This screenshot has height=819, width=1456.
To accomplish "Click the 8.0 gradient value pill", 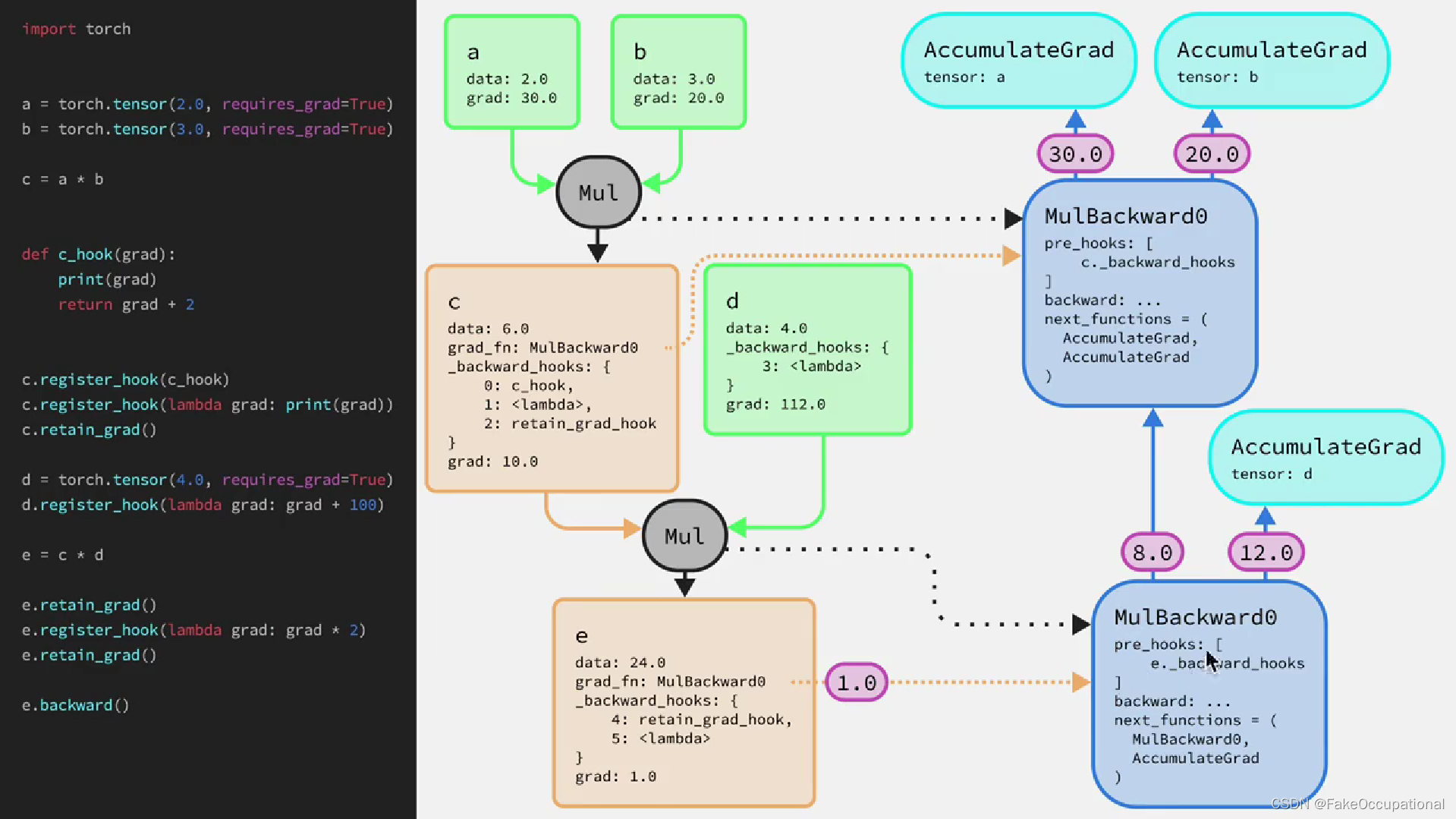I will [x=1153, y=553].
